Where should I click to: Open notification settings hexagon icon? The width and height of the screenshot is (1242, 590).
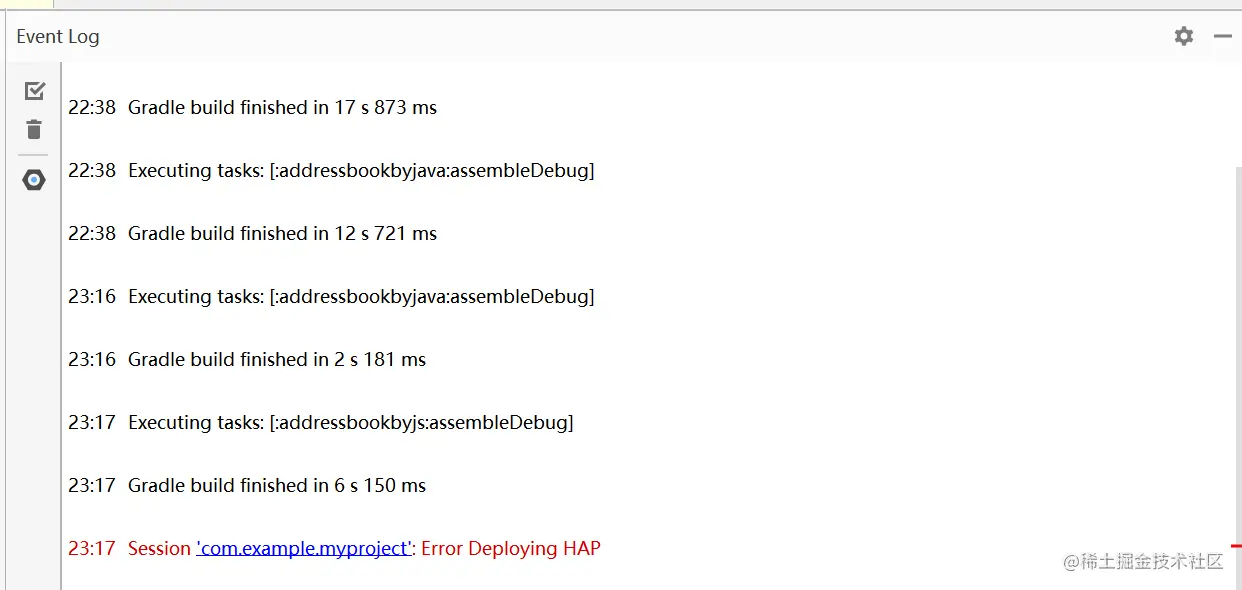(x=34, y=180)
